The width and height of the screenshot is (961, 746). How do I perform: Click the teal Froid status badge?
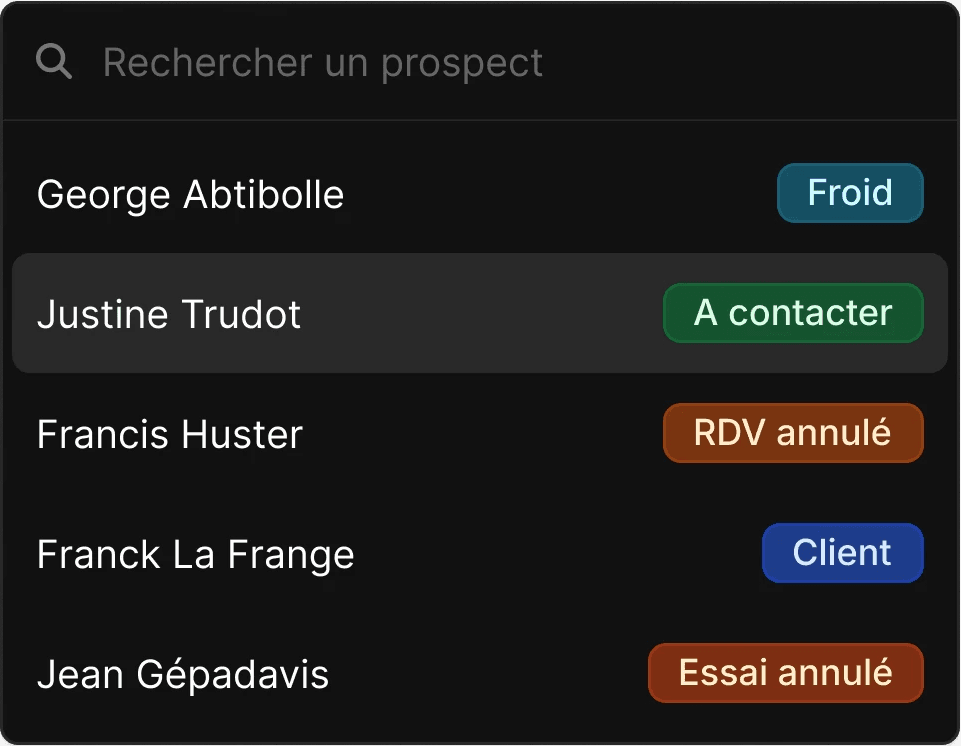coord(850,192)
